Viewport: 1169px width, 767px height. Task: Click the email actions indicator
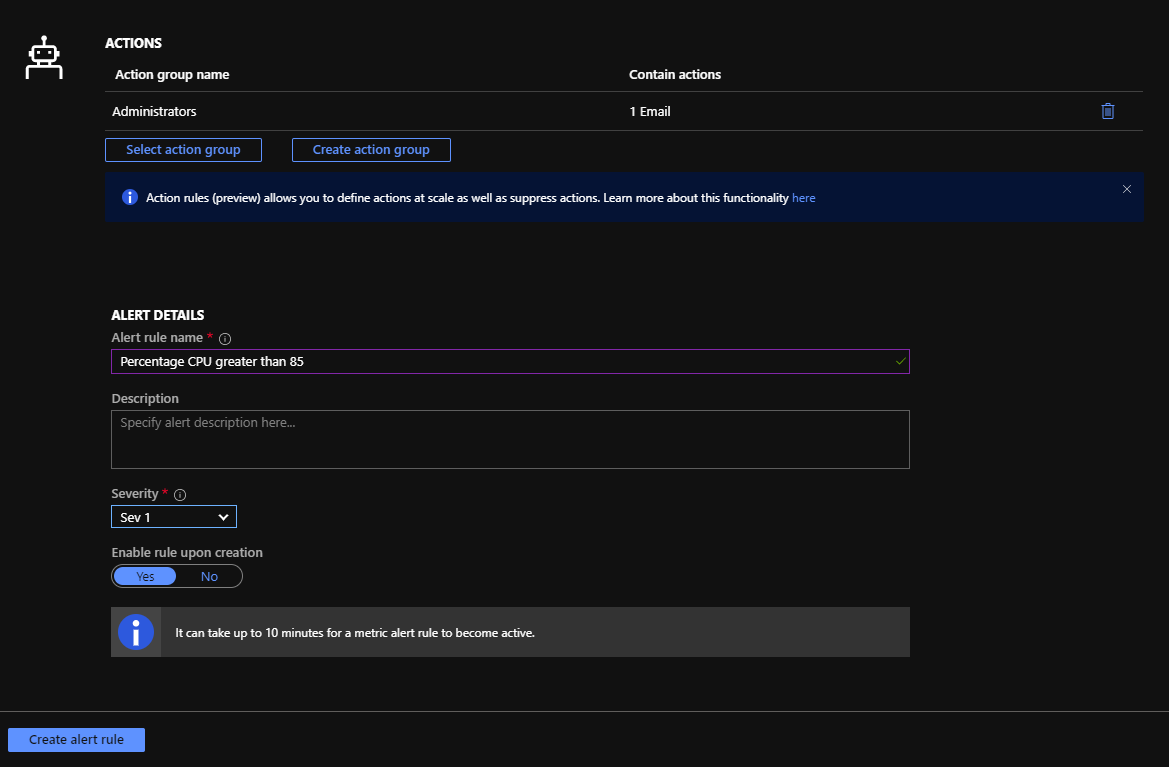coord(650,111)
